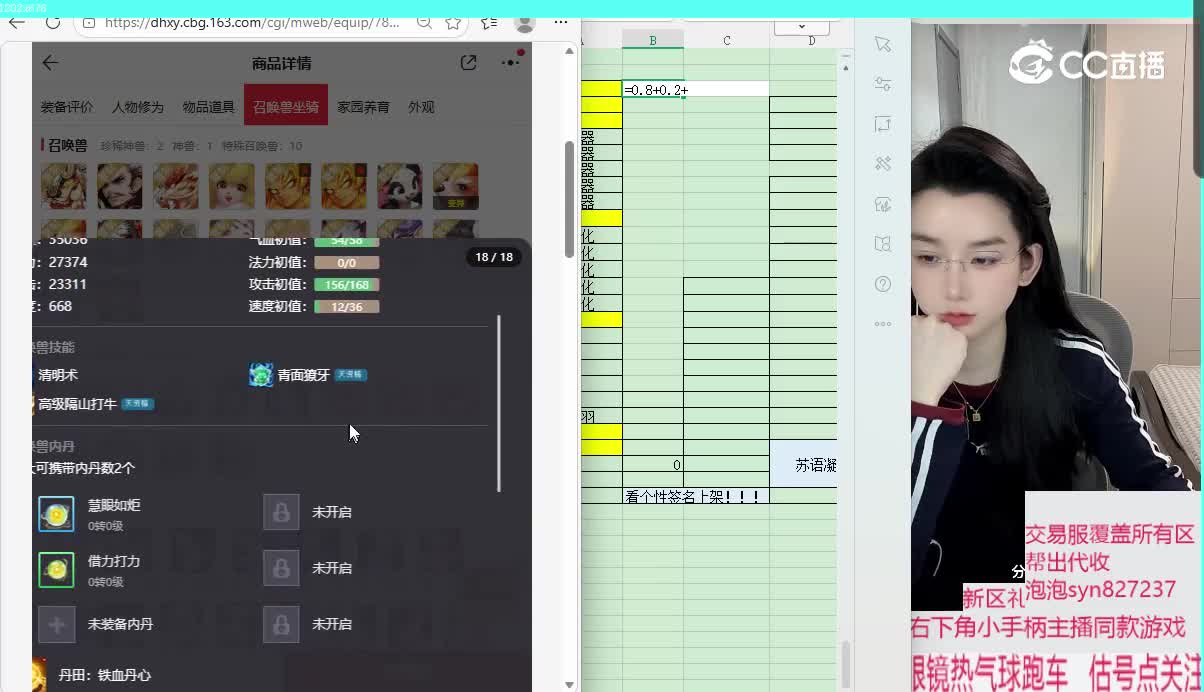Click spreadsheet cell containing =0.8+0.2+ formula
The height and width of the screenshot is (692, 1204).
pos(653,90)
